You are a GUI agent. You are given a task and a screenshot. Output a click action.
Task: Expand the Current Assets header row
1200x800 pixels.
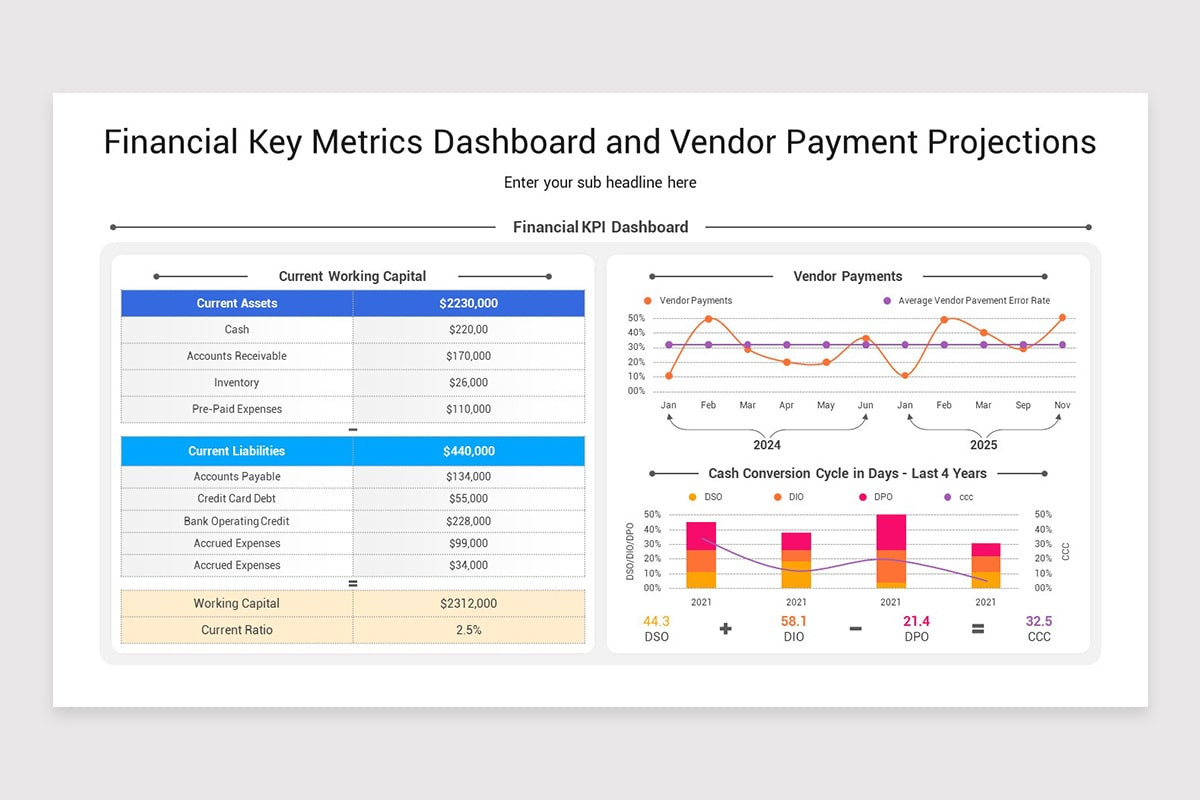pos(236,302)
